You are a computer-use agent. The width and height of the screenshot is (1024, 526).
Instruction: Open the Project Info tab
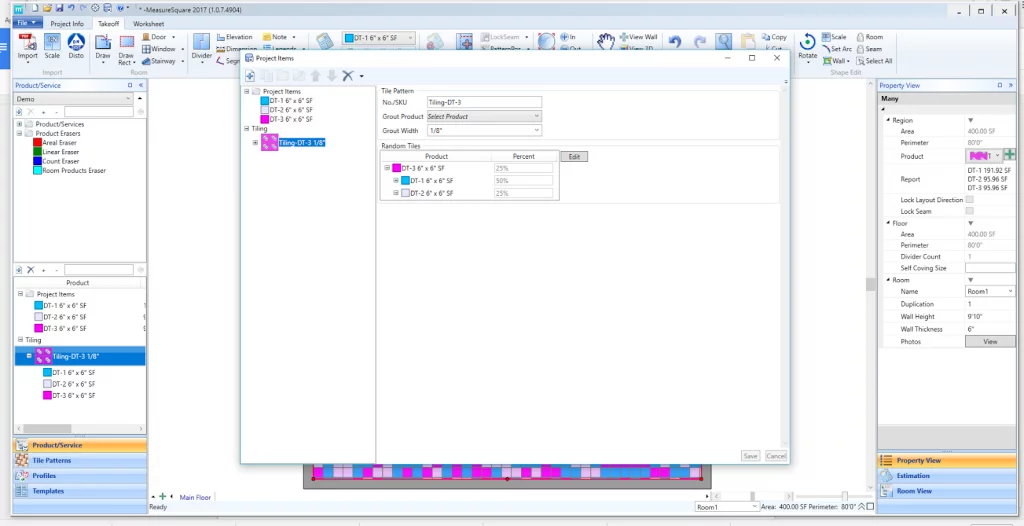[x=67, y=23]
